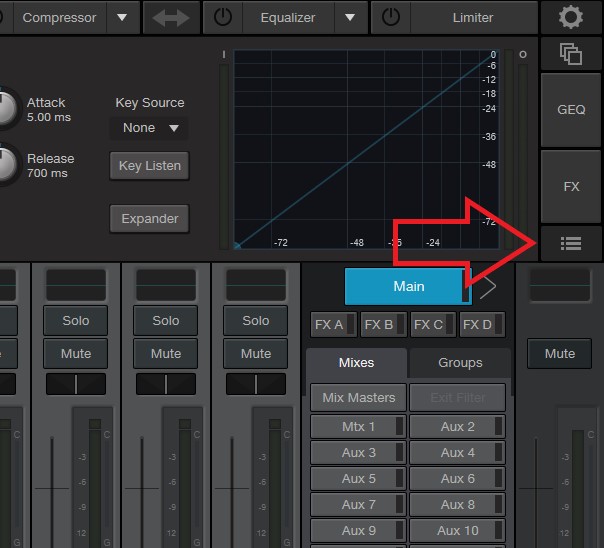Select the Aux 2 mix

tap(458, 427)
